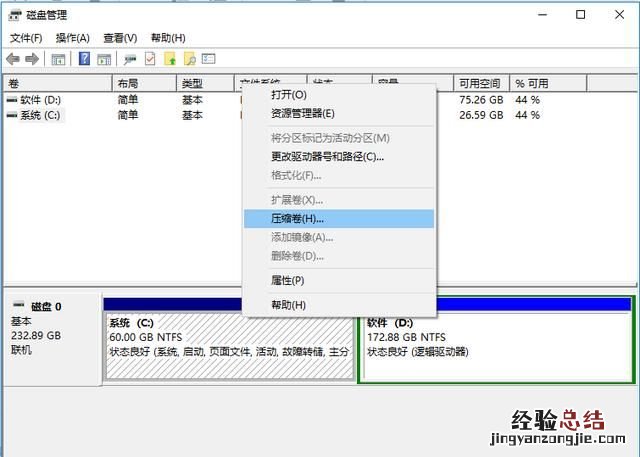Open the blue question mark help icon
This screenshot has width=640, height=457.
84,59
